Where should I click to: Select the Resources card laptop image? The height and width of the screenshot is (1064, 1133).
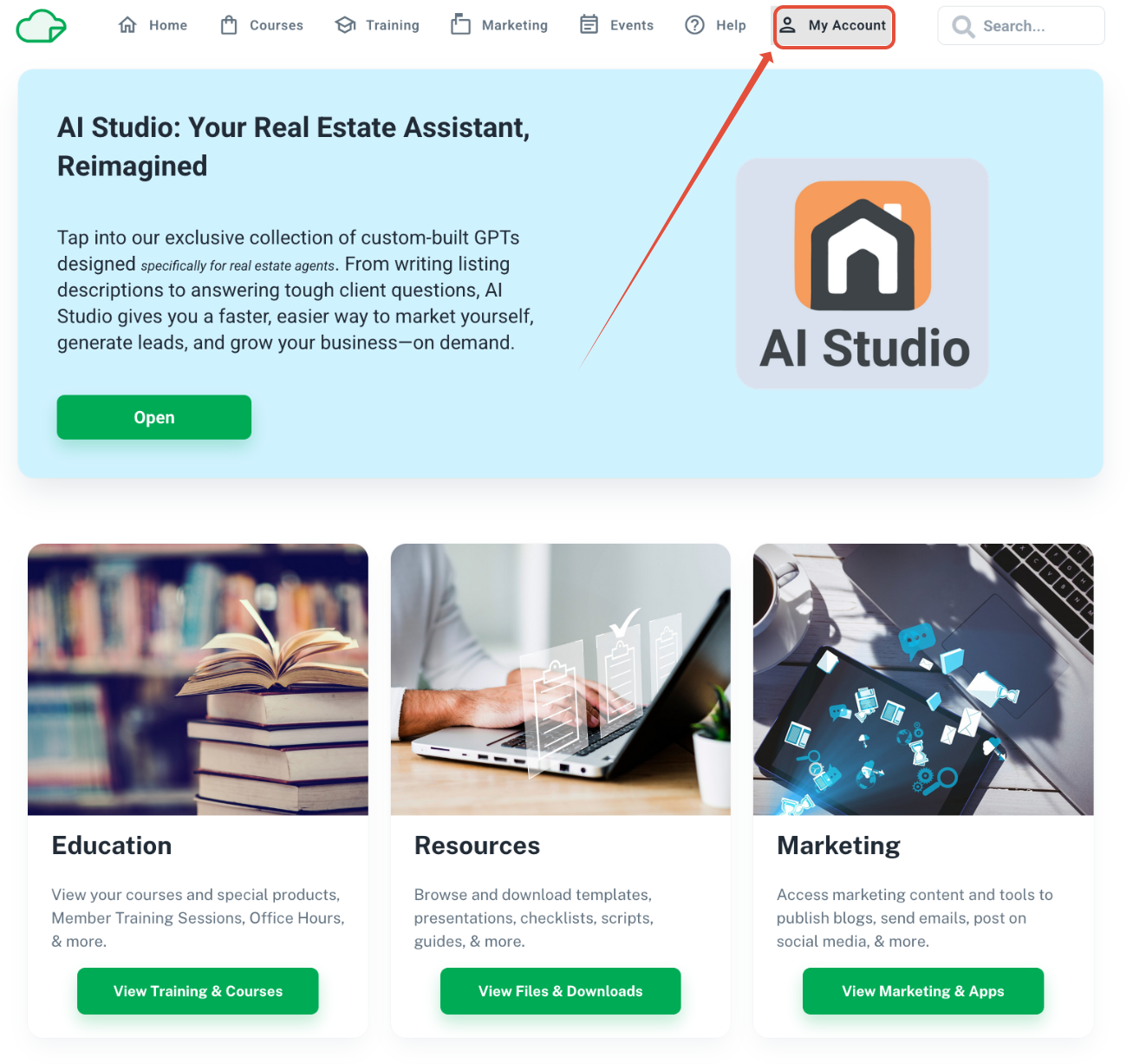click(561, 680)
